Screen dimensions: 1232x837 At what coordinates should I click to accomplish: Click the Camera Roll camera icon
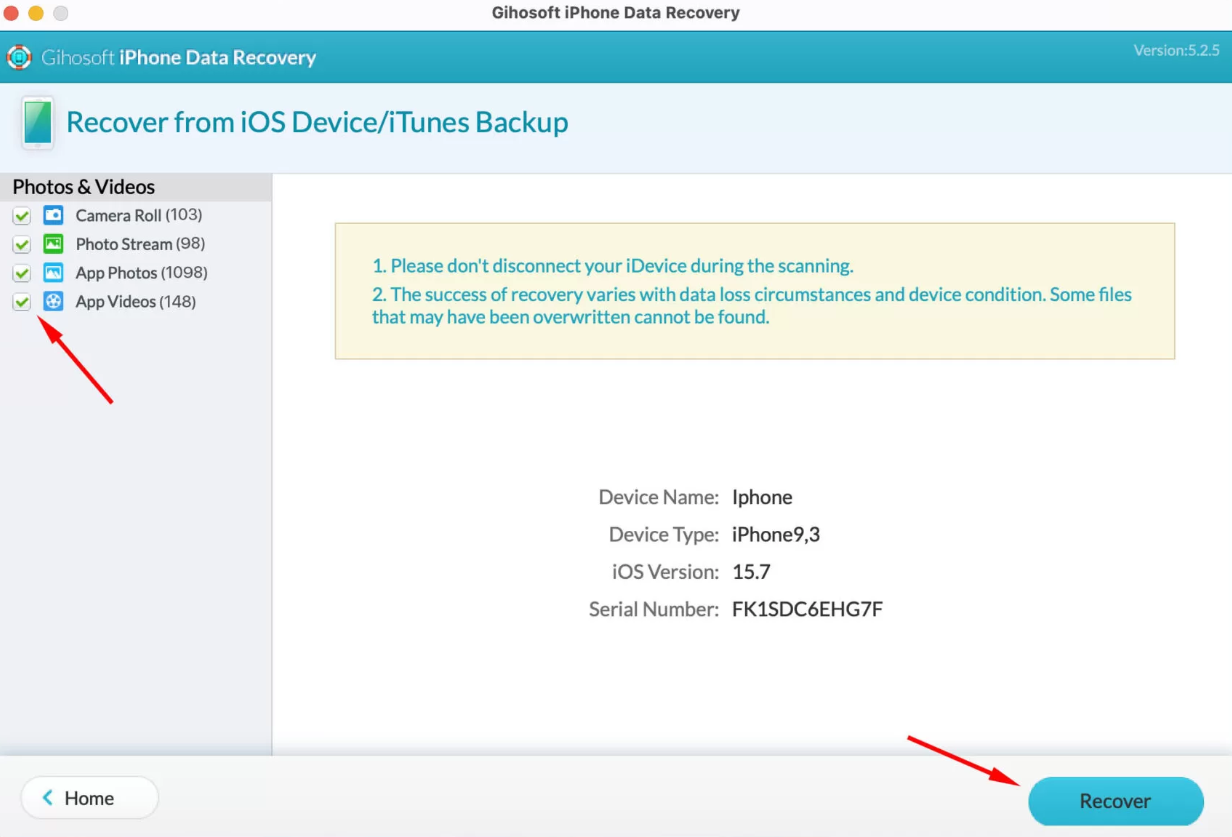[54, 215]
